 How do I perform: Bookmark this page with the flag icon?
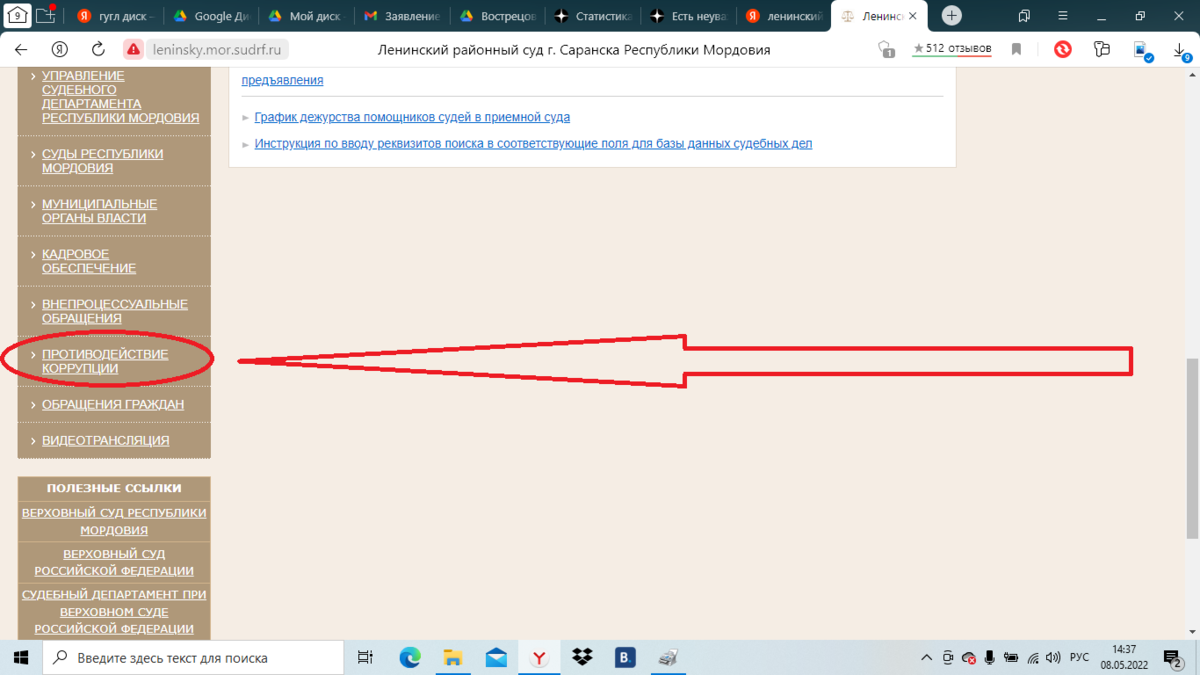click(x=1016, y=49)
